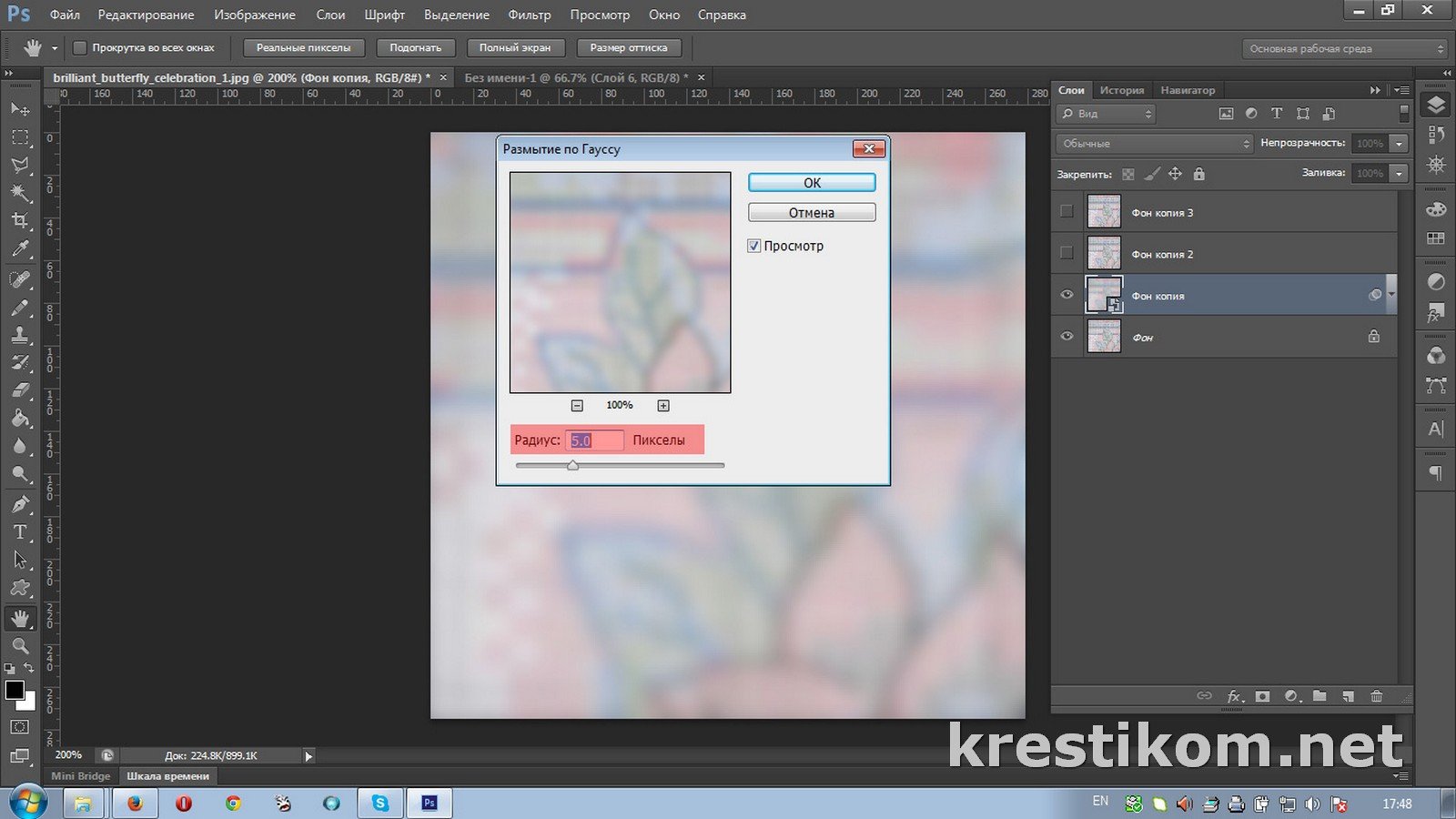Click zoom-out minus under blur preview
This screenshot has width=1456, height=819.
coord(577,406)
